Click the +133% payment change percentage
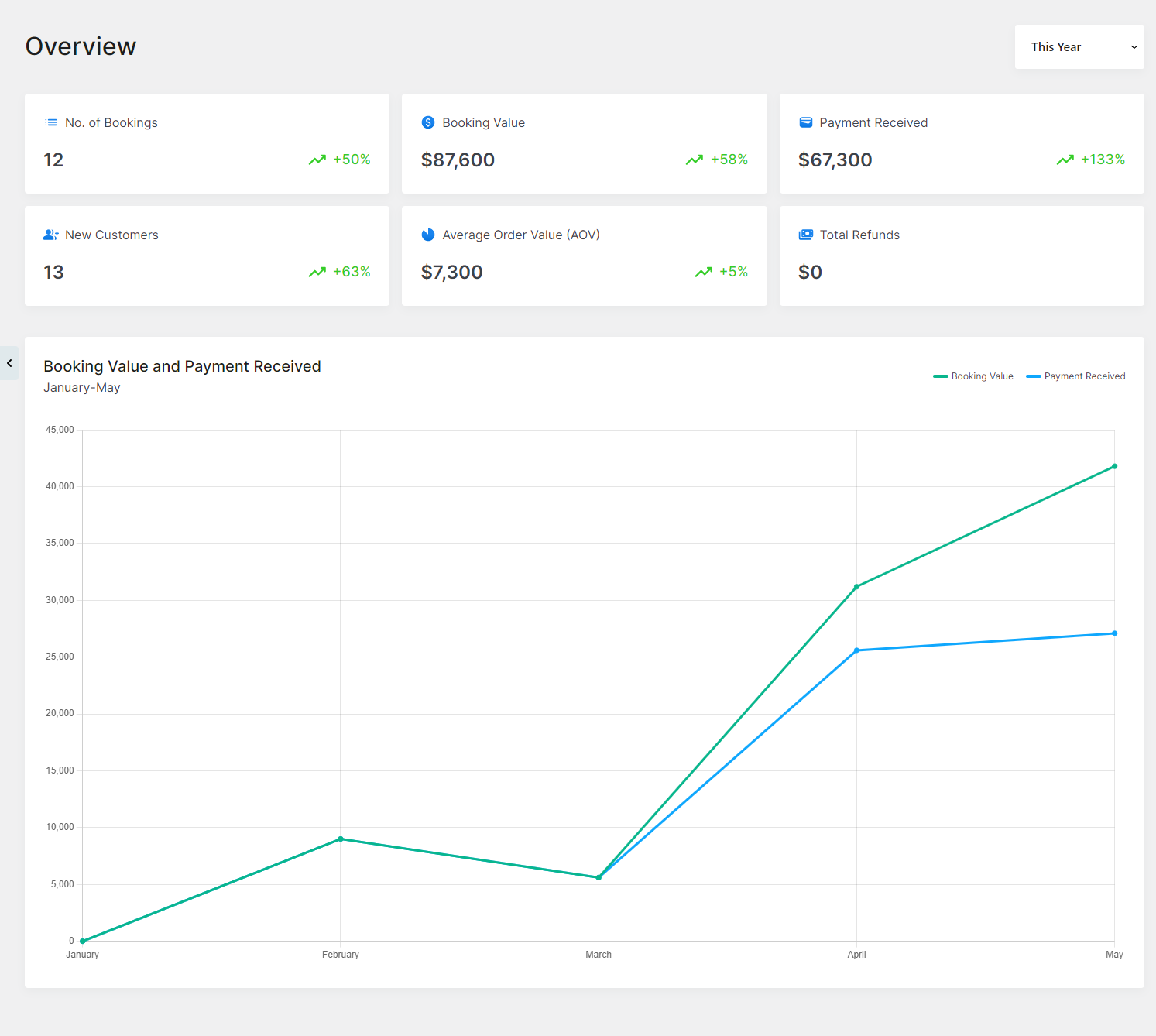This screenshot has width=1156, height=1036. [x=1103, y=160]
